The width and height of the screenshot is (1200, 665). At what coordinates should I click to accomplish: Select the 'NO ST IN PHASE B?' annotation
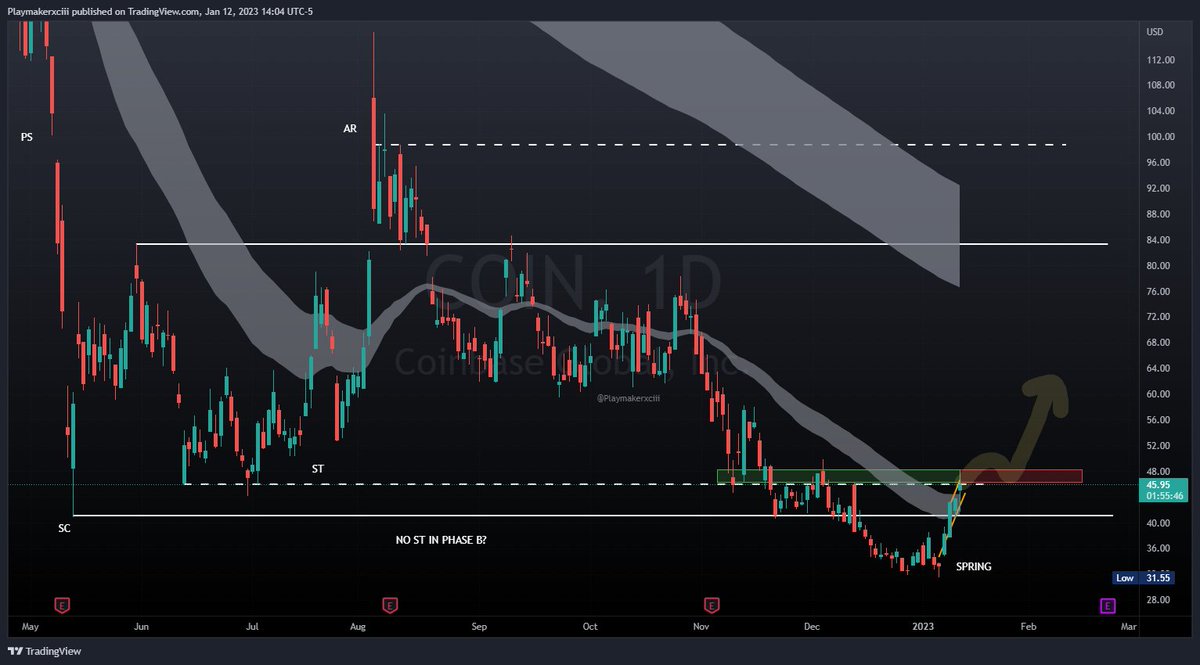point(441,540)
